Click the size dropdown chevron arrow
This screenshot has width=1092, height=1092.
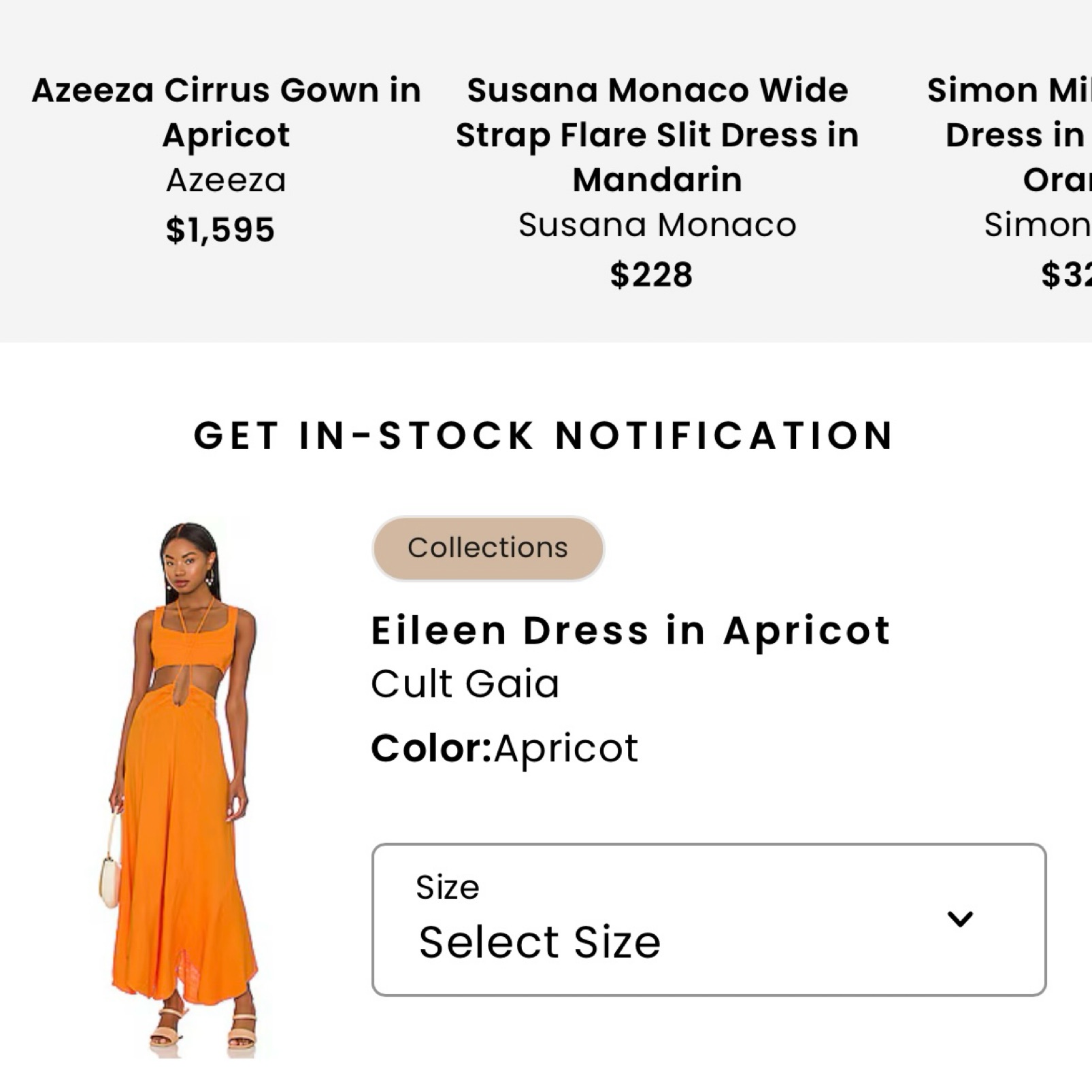[x=959, y=919]
